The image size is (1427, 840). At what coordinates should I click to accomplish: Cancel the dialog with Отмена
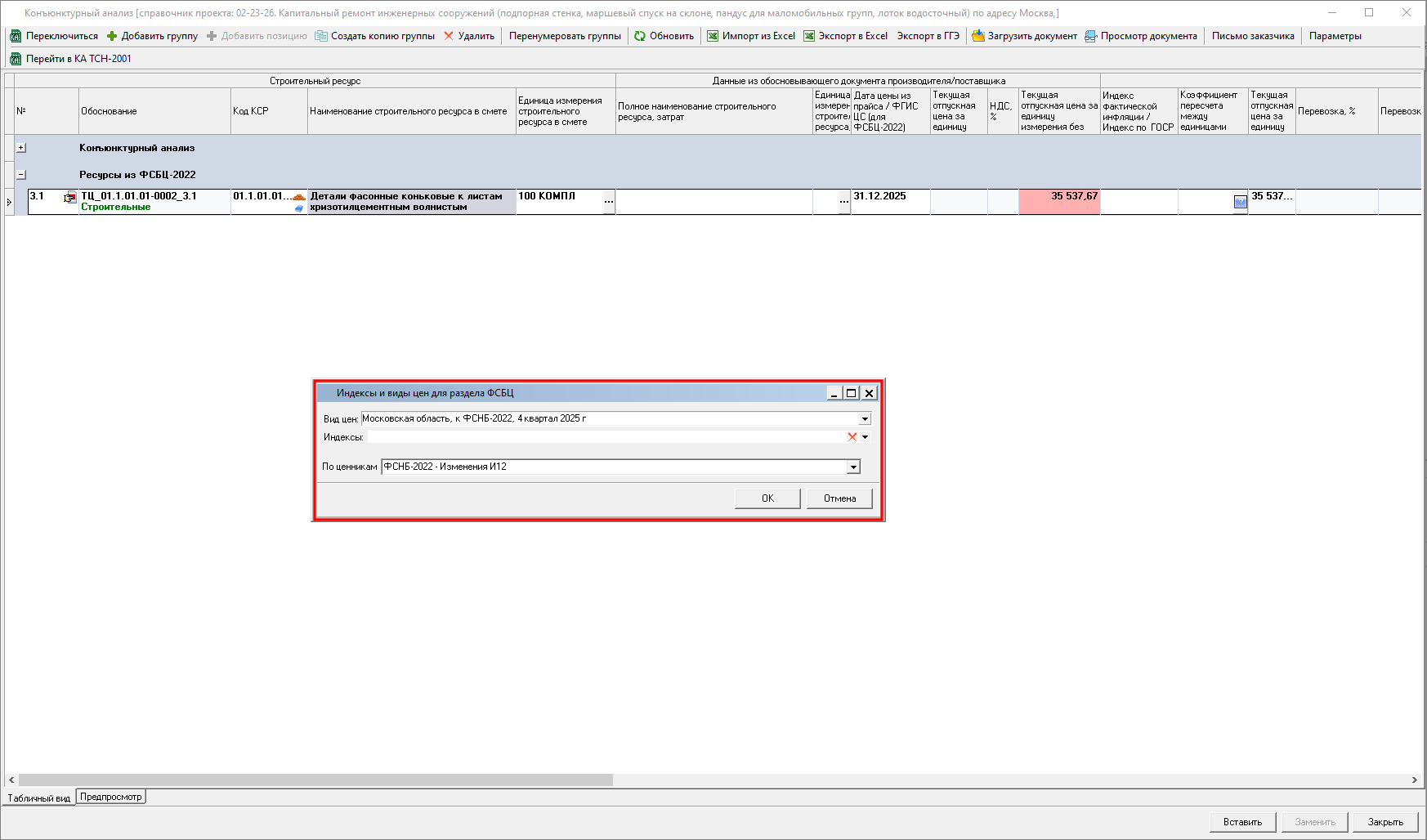coord(839,498)
